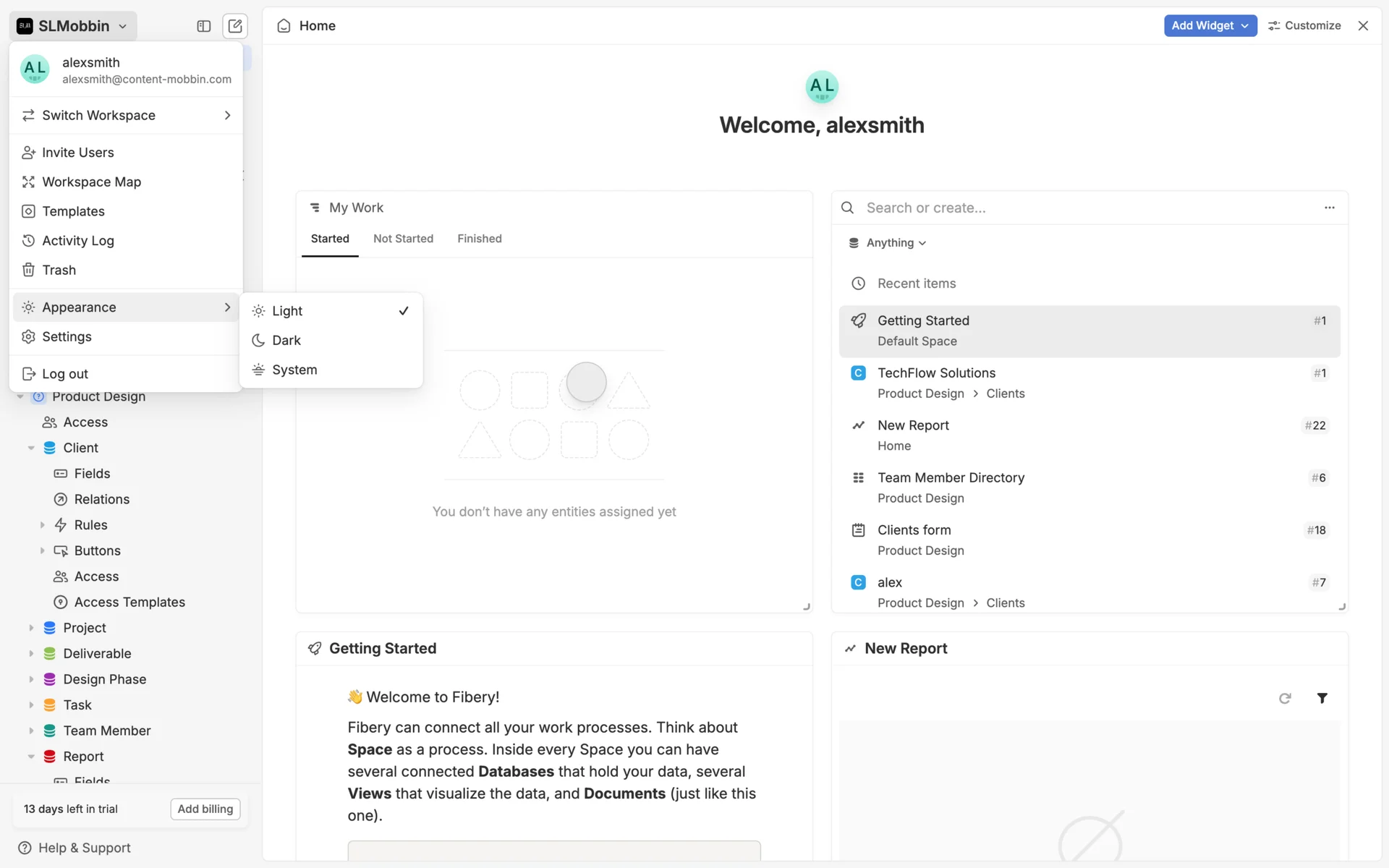Expand the Project database tree arrow
This screenshot has height=868, width=1389.
[31, 628]
